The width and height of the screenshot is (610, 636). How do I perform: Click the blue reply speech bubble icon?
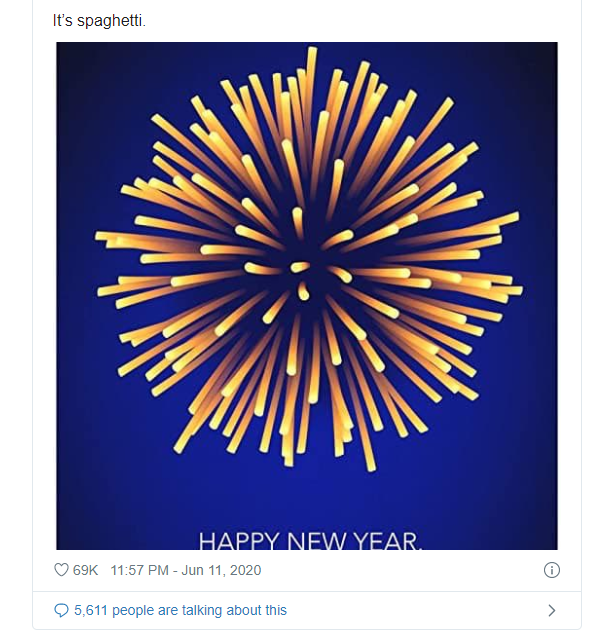61,610
